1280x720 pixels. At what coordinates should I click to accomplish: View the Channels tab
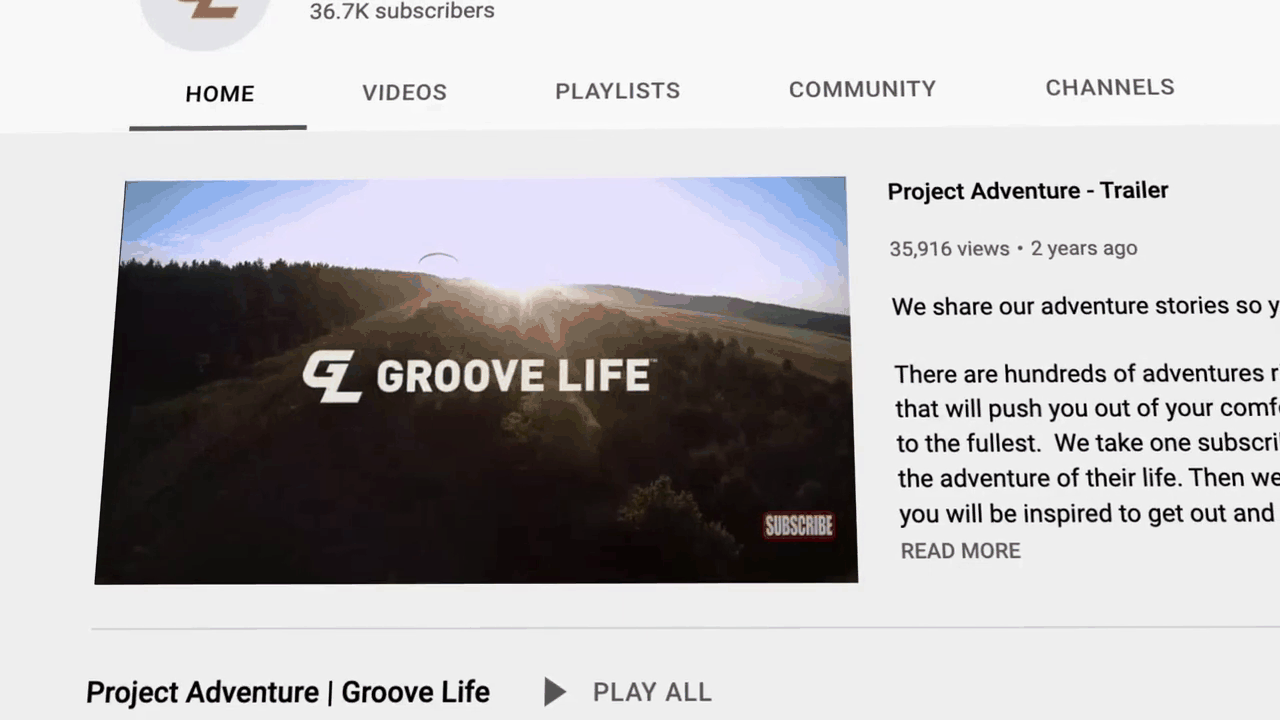point(1110,87)
